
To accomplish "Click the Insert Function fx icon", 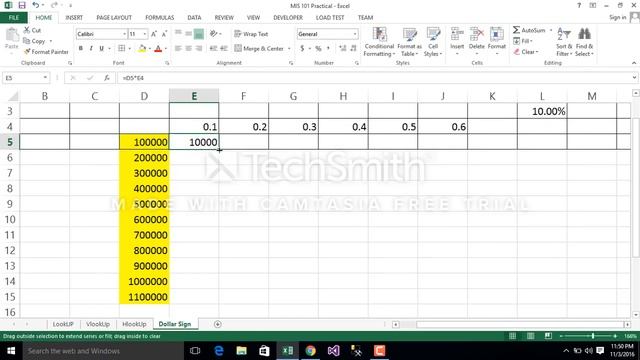I will pos(107,78).
